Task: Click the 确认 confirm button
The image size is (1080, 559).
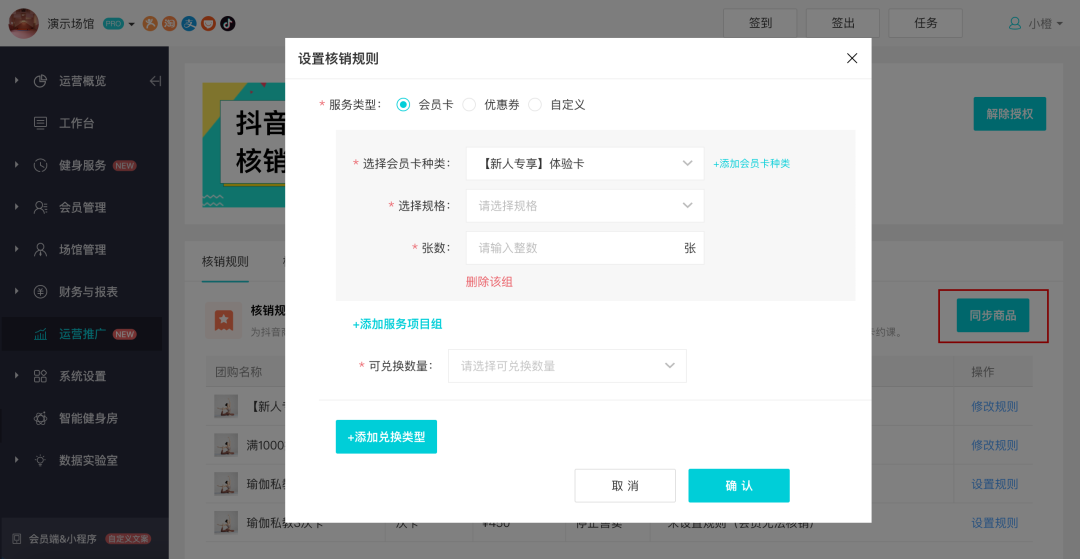Action: [x=738, y=485]
